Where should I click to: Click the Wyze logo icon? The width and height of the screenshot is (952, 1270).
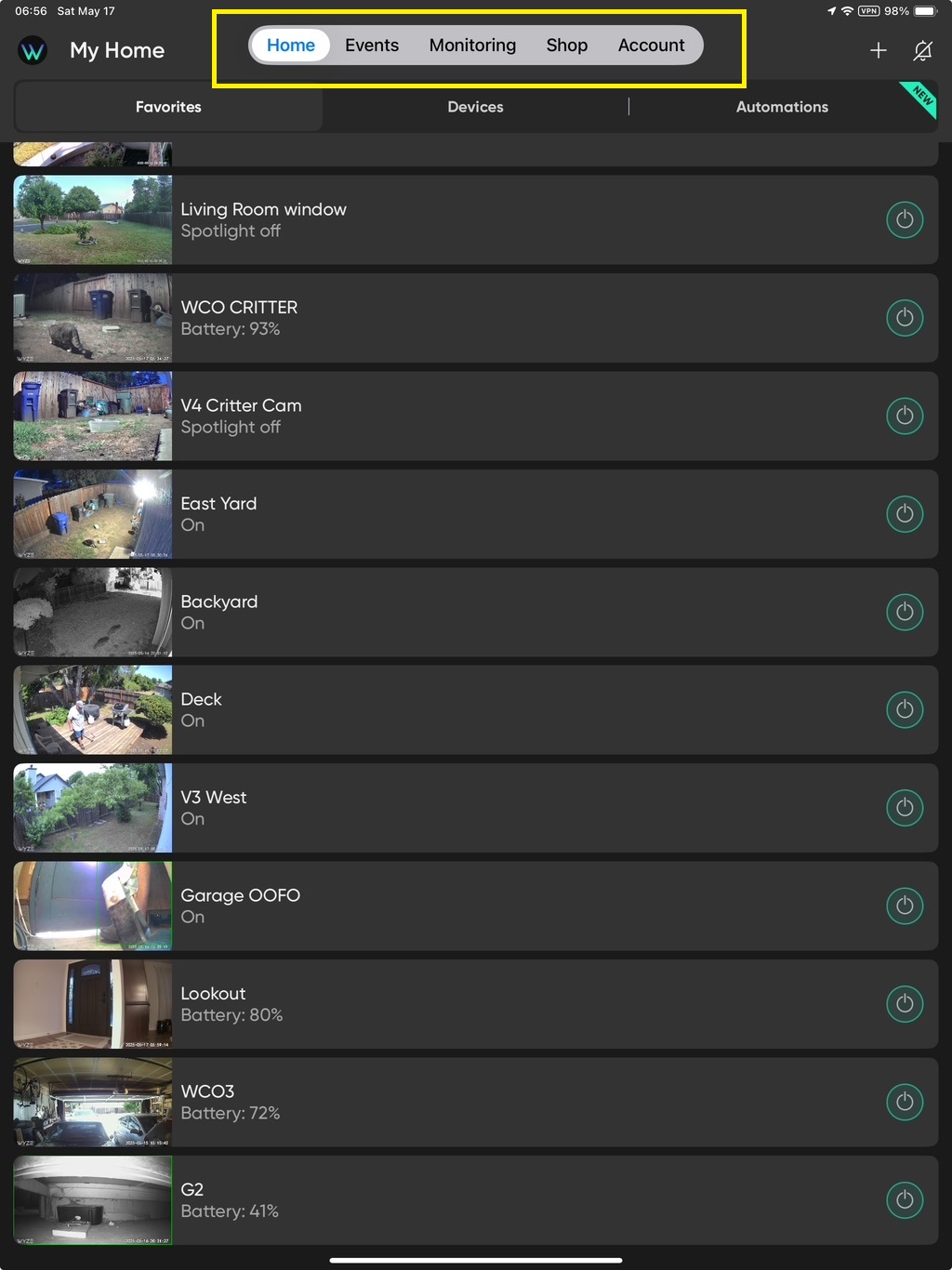coord(33,50)
